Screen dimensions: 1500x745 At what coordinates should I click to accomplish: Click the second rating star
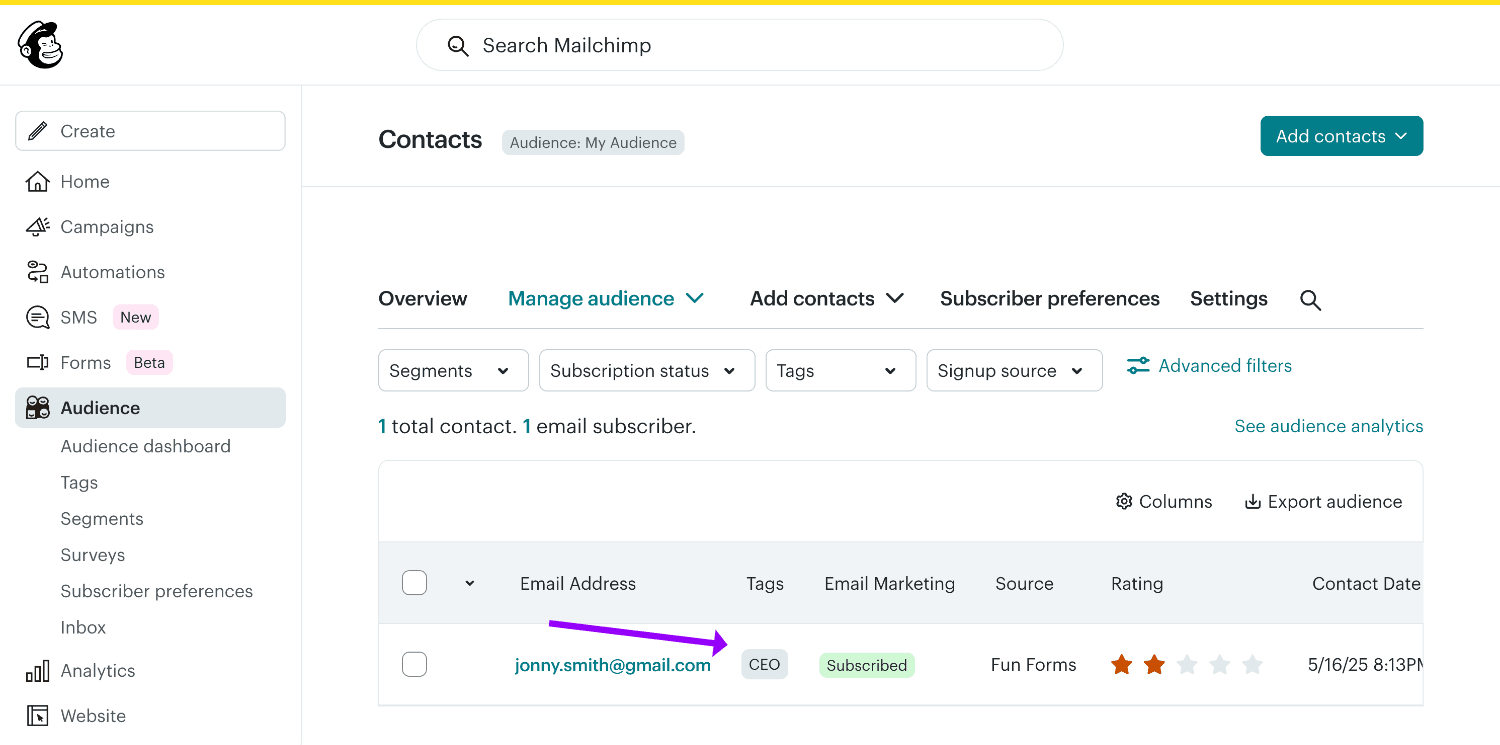1154,665
